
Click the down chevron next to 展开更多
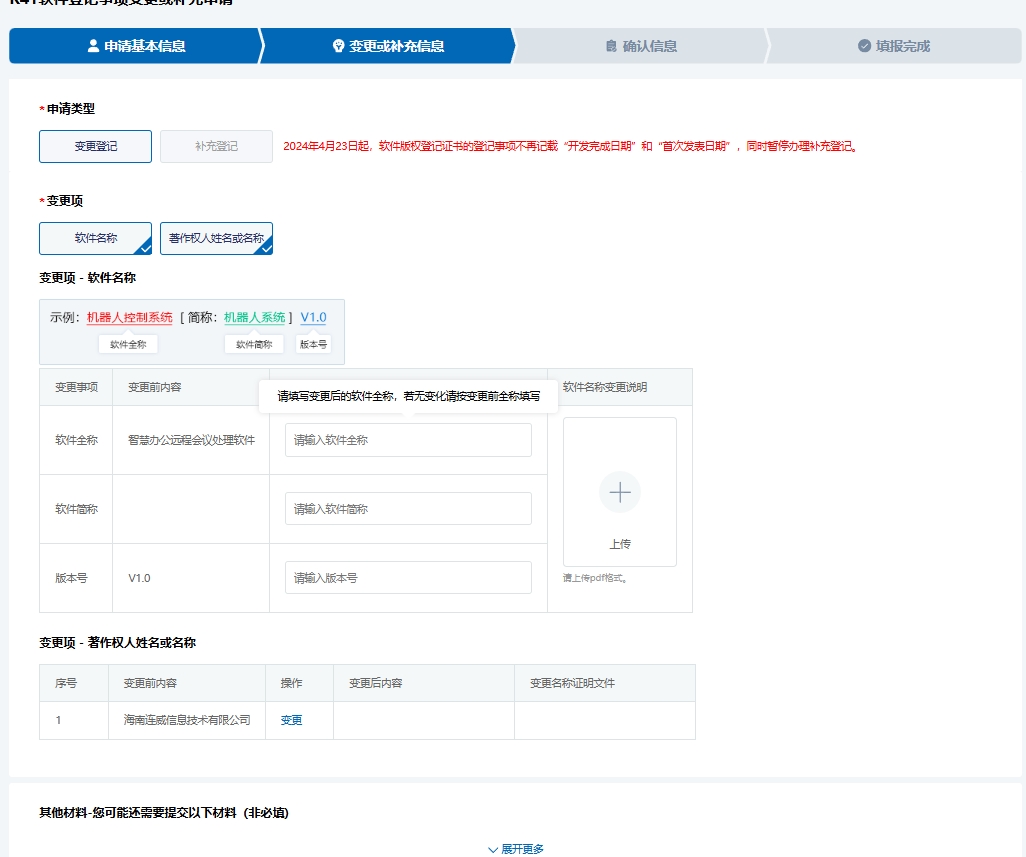coord(492,849)
